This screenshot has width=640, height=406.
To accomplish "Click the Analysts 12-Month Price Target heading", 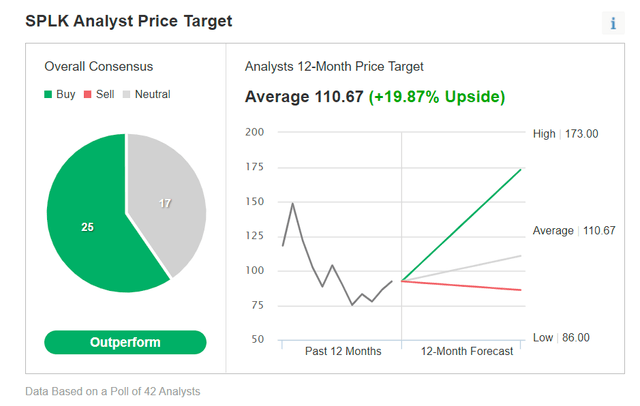I will 334,66.
